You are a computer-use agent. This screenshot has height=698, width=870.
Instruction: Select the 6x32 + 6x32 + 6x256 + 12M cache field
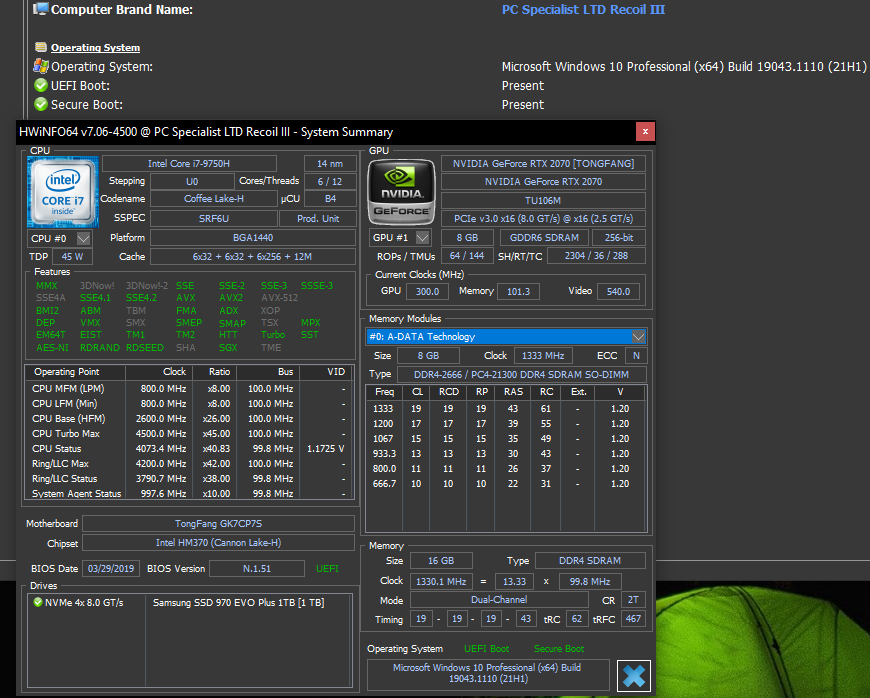coord(253,256)
